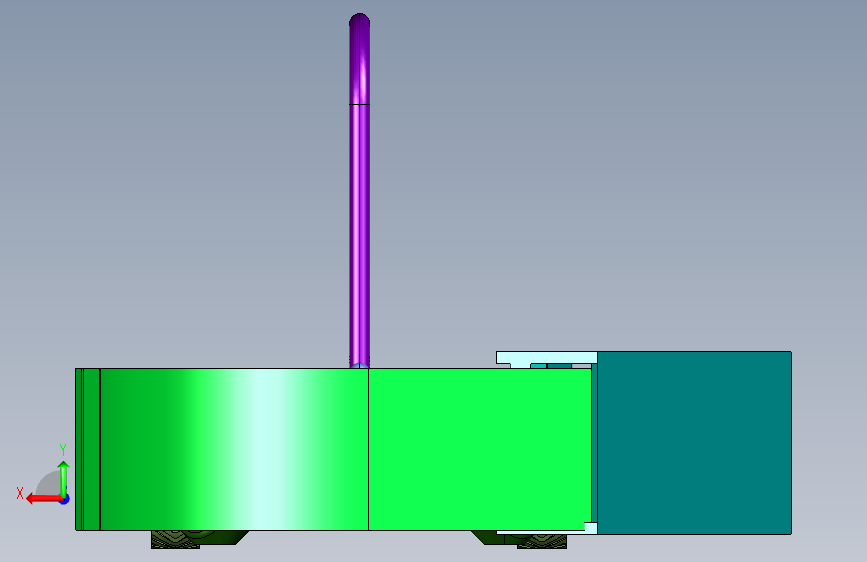Screen dimensions: 867x562
Task: Select the right dark foot under the green body
Action: (520, 539)
